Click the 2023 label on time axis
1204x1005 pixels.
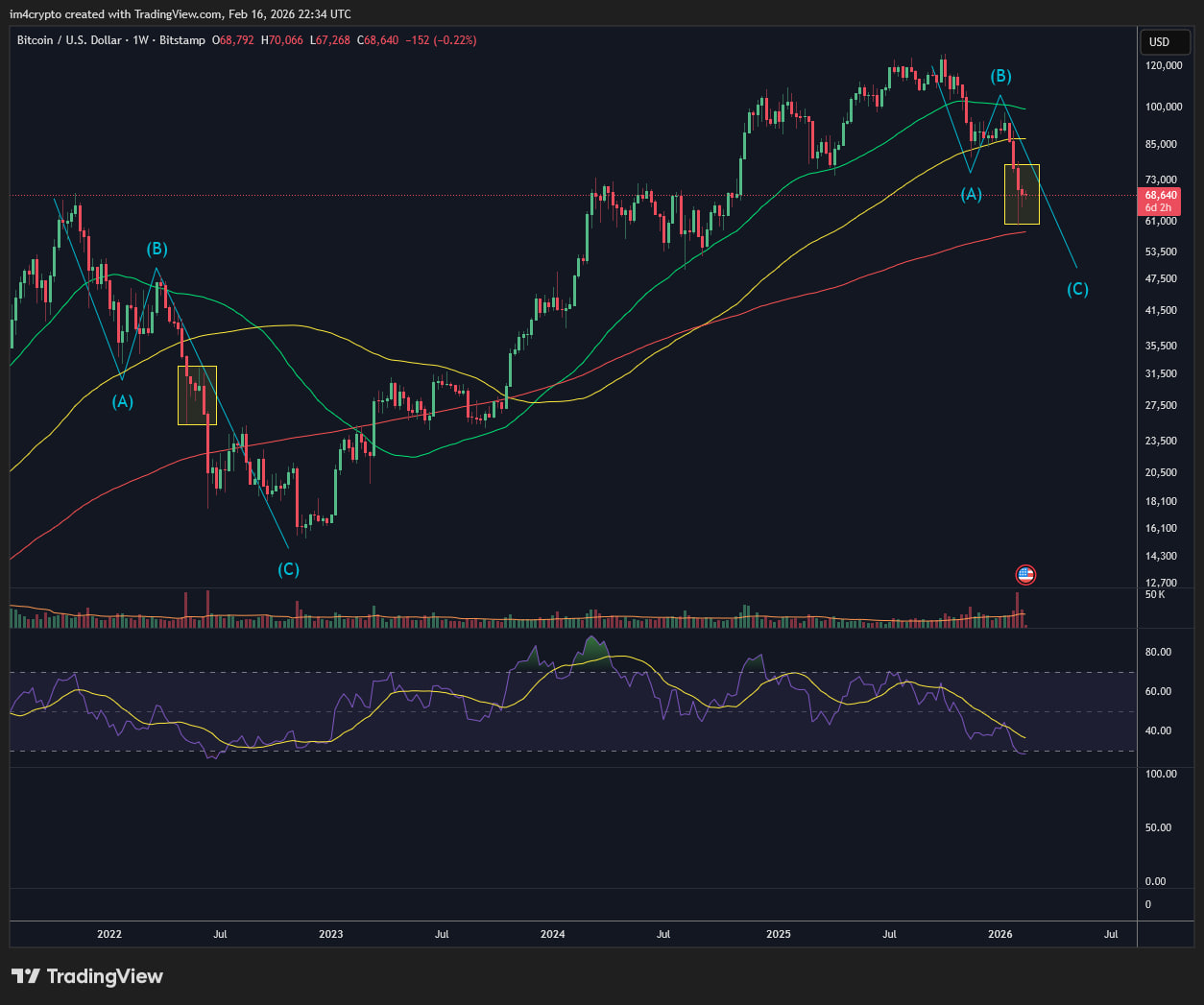click(x=330, y=934)
